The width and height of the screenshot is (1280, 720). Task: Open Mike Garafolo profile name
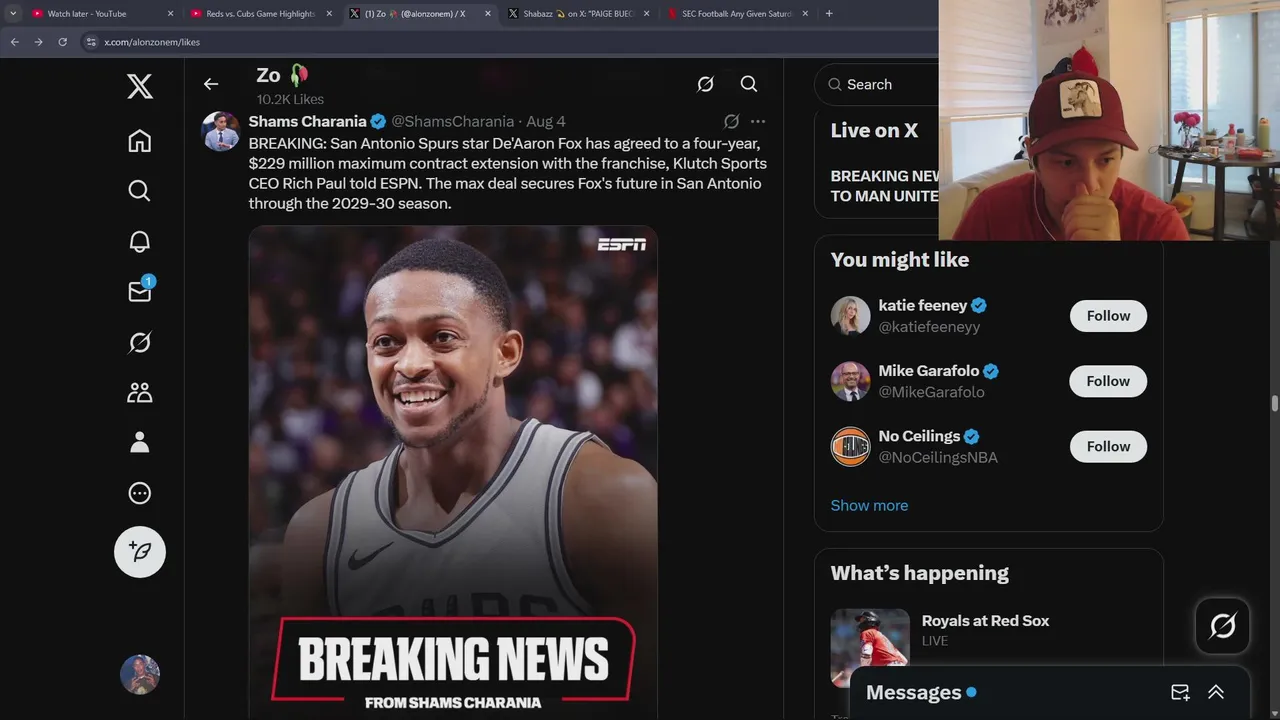pyautogui.click(x=928, y=371)
